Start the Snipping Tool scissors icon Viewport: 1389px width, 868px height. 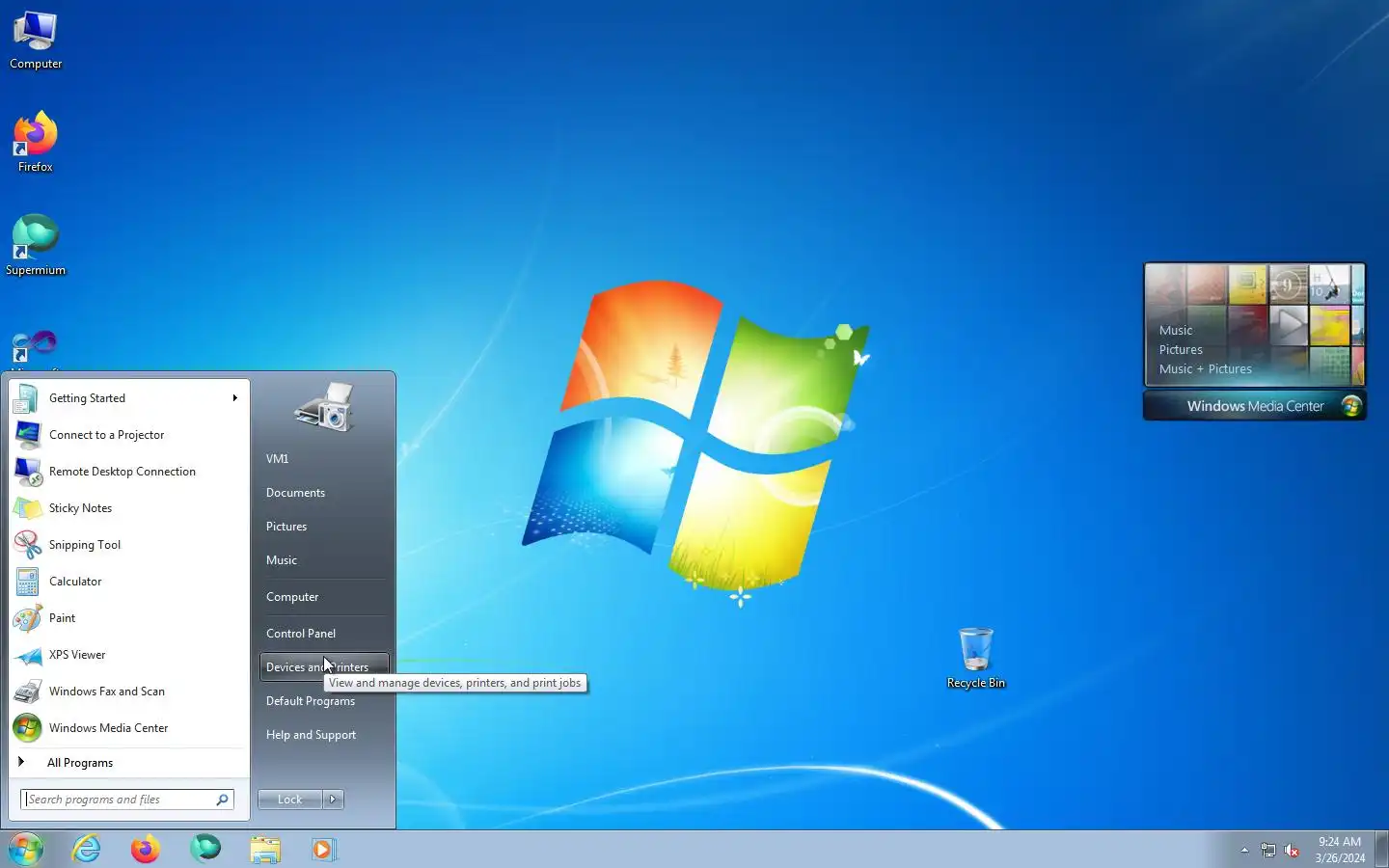click(x=27, y=545)
